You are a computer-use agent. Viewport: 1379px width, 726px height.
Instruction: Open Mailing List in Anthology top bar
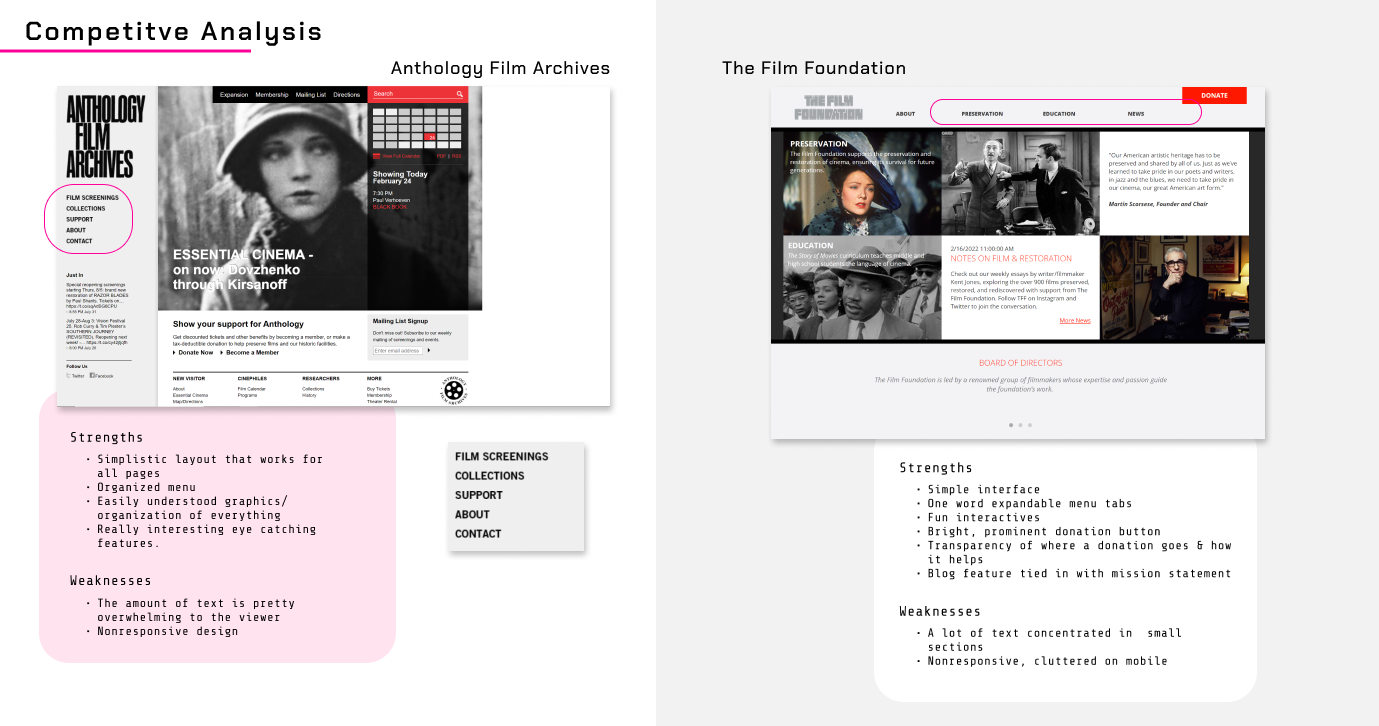pos(311,94)
